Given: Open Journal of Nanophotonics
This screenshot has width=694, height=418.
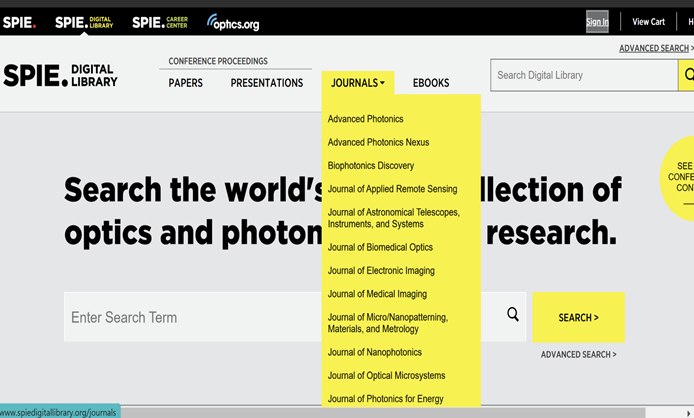Looking at the screenshot, I should 375,352.
